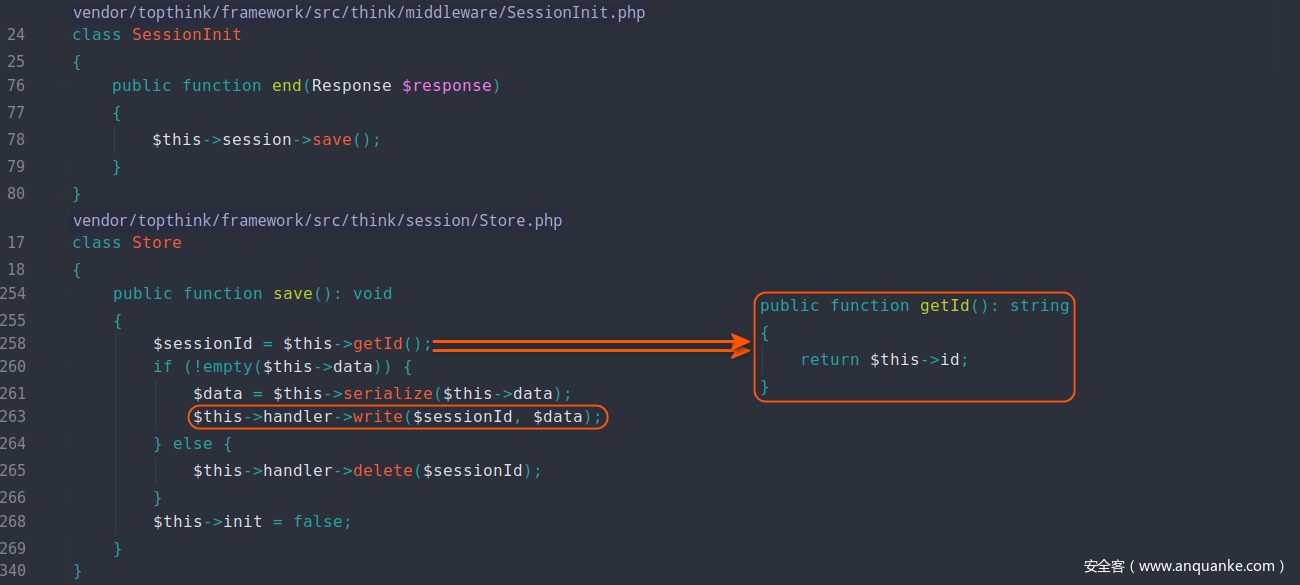Click return $this->id statement
The image size is (1300, 585).
pyautogui.click(x=885, y=359)
